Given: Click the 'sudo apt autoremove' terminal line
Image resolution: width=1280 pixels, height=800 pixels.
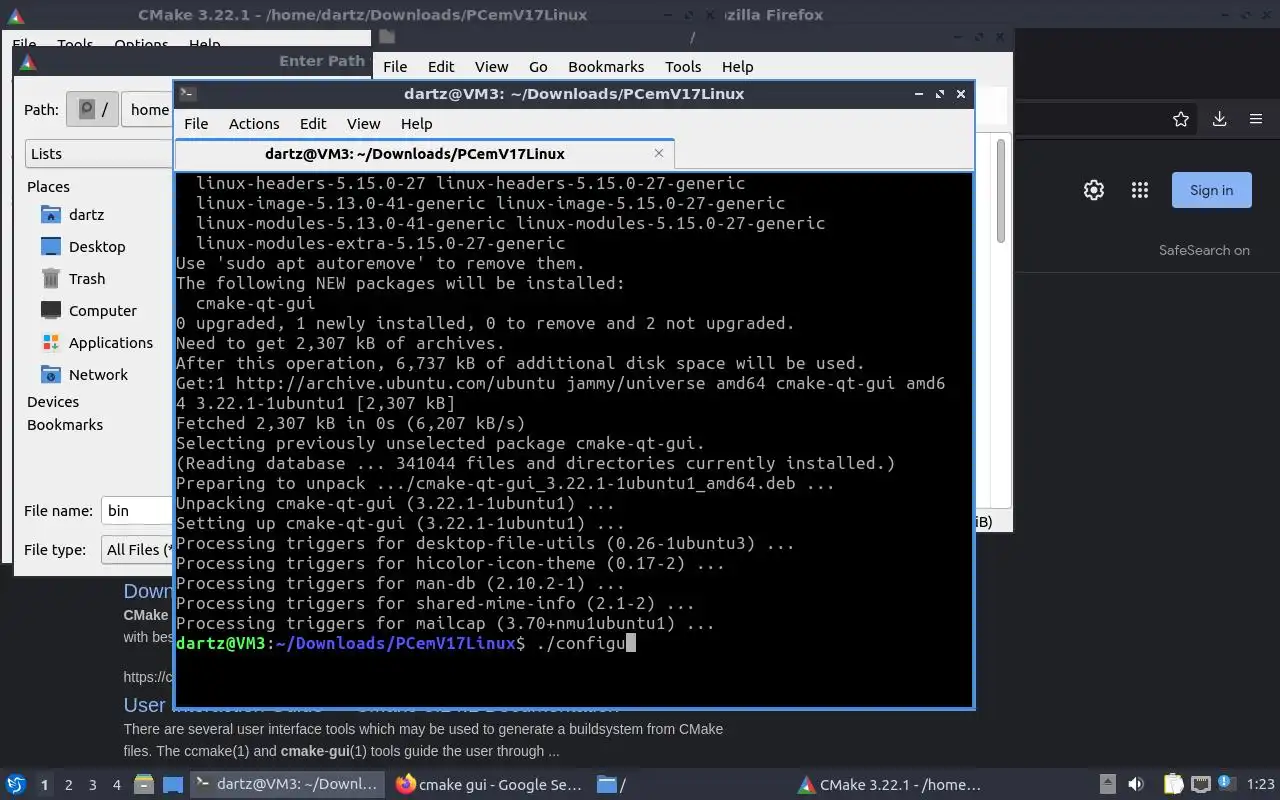Looking at the screenshot, I should coord(380,263).
